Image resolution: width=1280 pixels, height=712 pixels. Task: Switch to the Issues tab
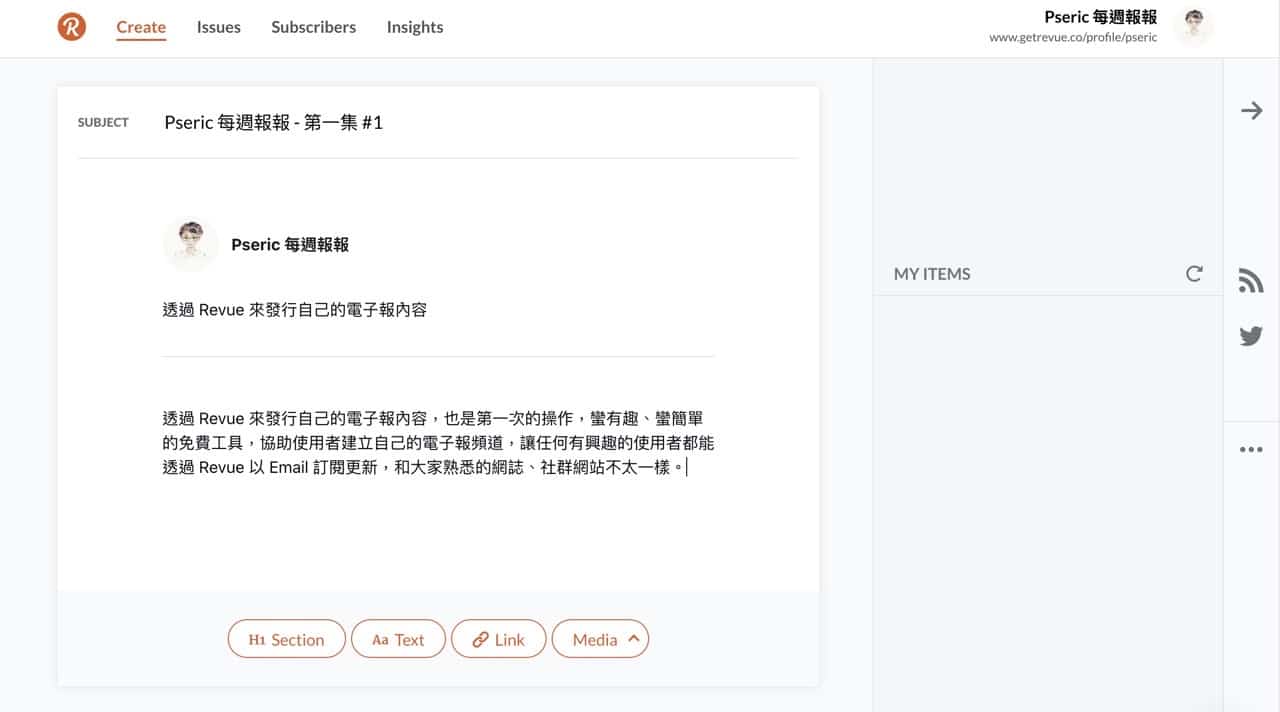click(218, 27)
